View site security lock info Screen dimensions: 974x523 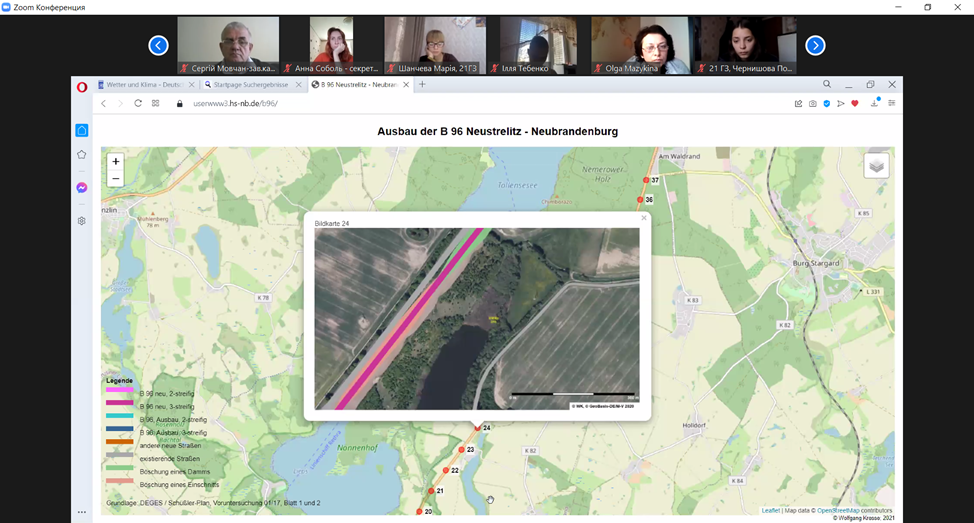180,104
